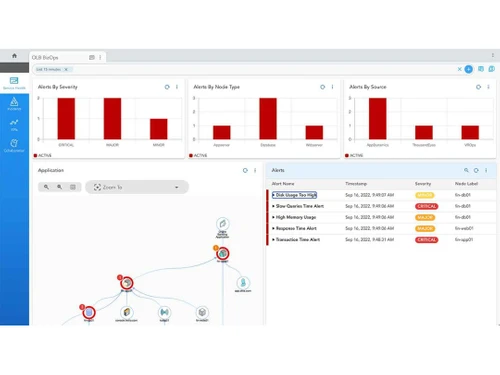Refresh the Alerts By Node Type widget
This screenshot has height=375, width=500.
322,87
